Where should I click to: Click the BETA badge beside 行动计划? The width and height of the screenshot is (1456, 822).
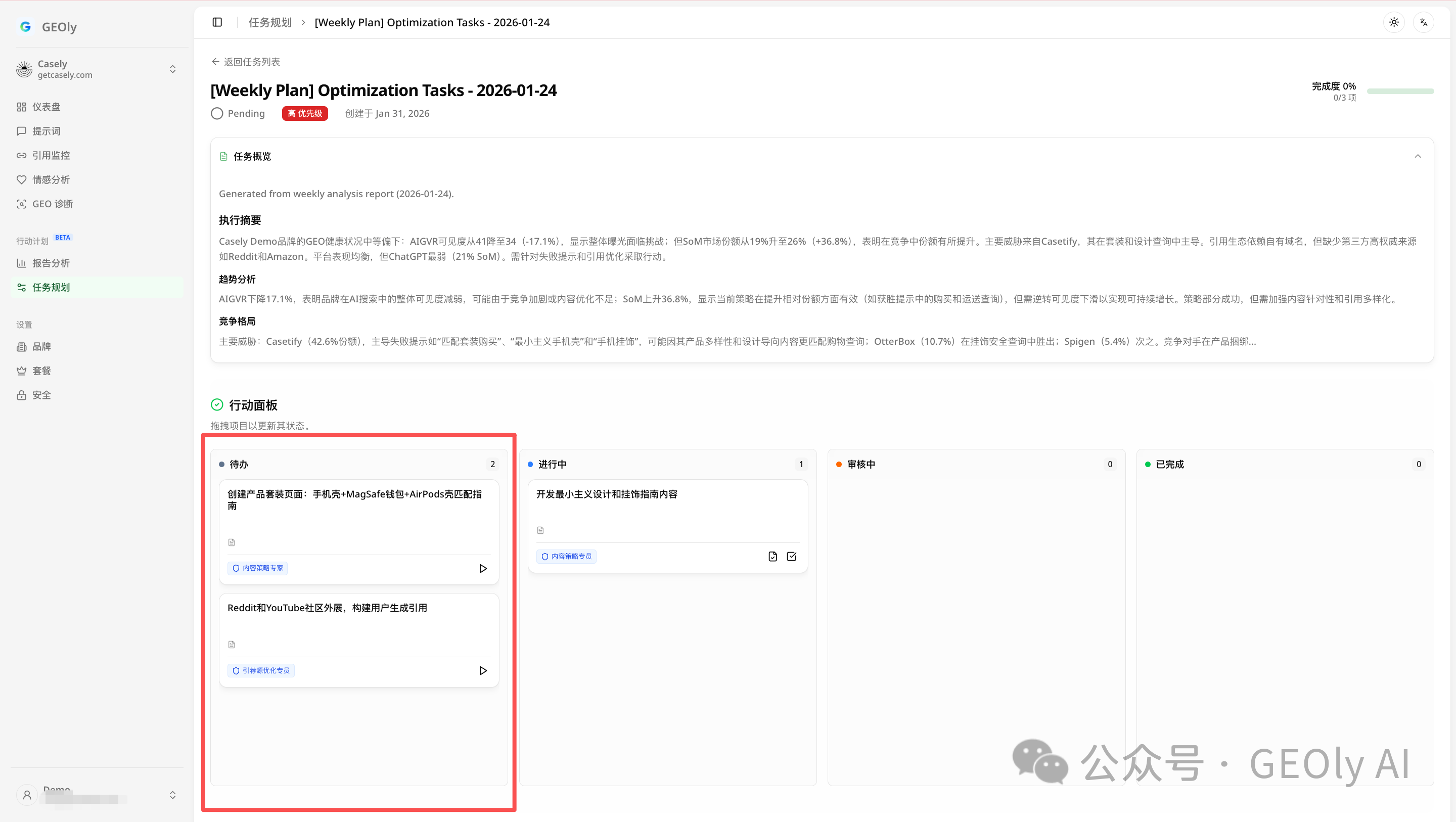coord(63,238)
